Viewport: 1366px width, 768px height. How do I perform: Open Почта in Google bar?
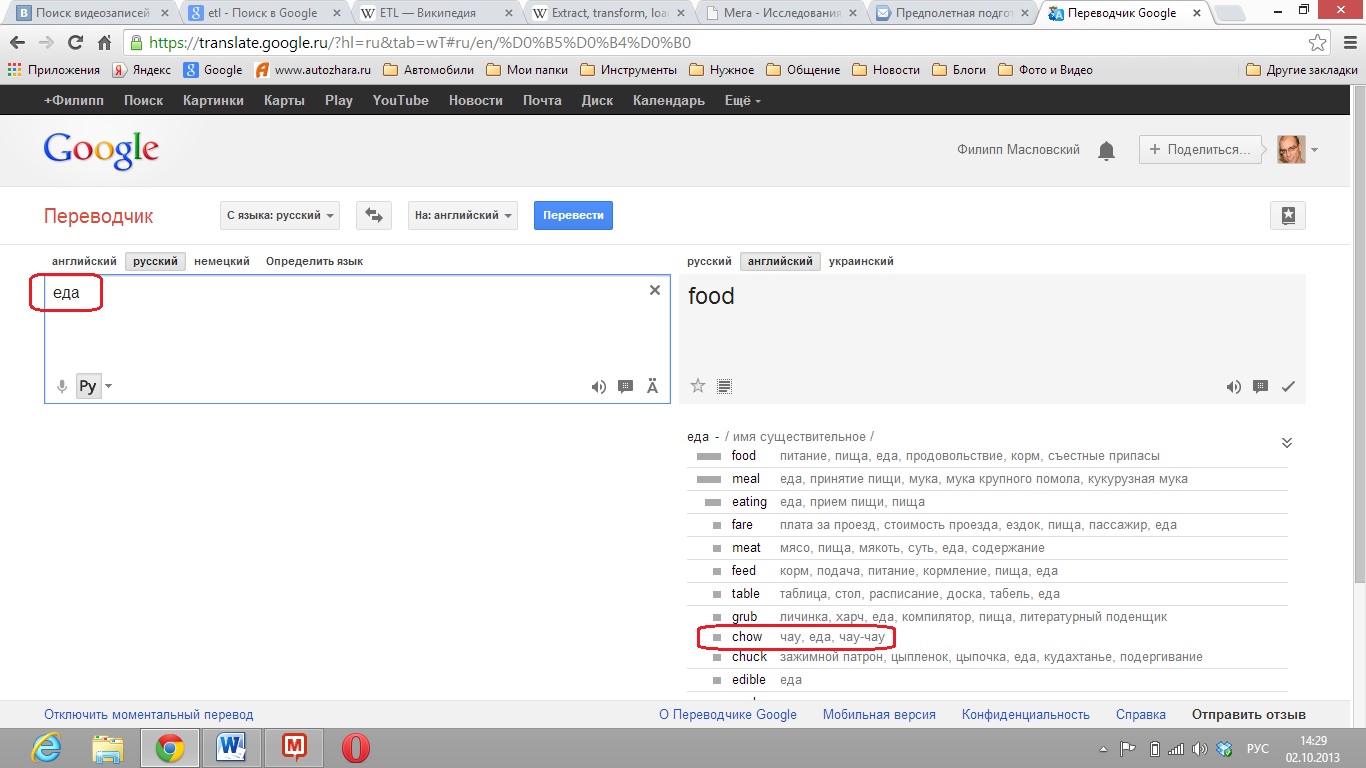[x=542, y=100]
